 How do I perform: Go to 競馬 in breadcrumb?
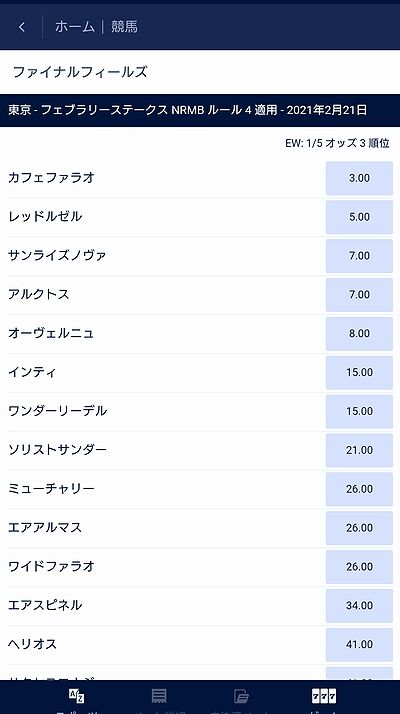124,27
